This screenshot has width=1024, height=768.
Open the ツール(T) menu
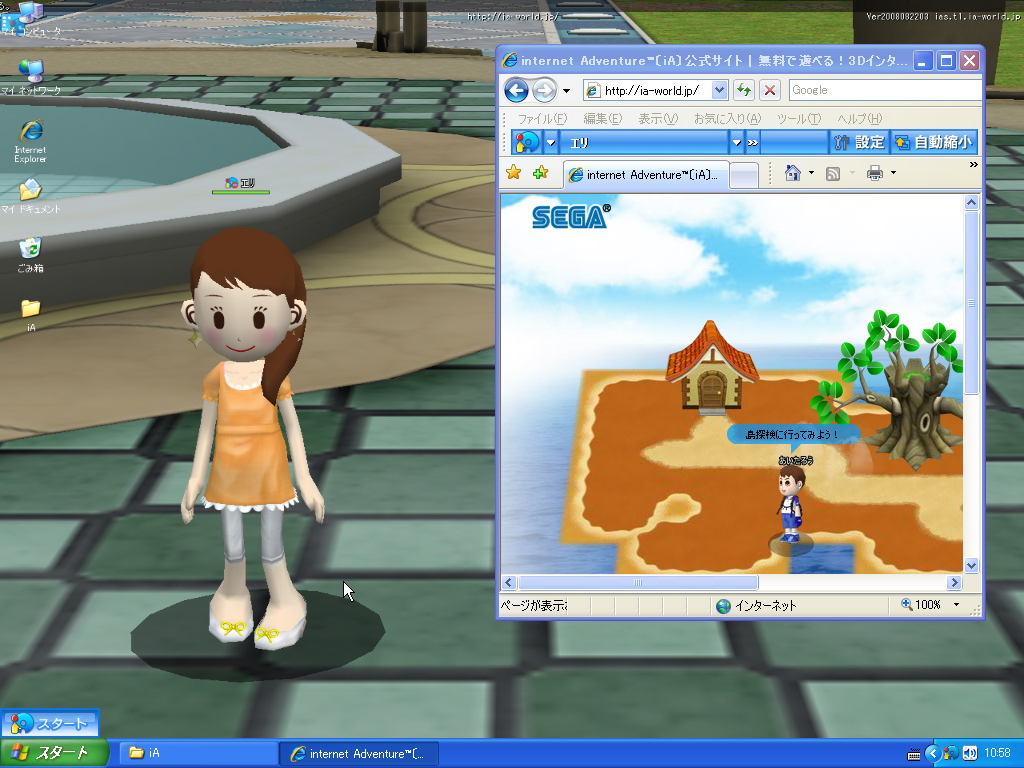point(798,119)
